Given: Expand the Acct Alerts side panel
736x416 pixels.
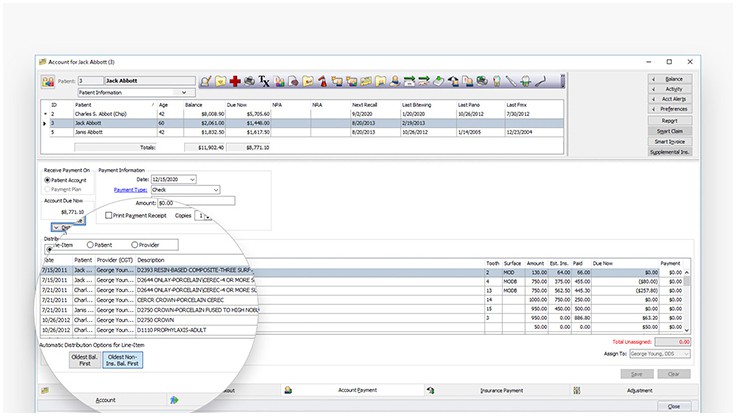Looking at the screenshot, I should pyautogui.click(x=670, y=99).
